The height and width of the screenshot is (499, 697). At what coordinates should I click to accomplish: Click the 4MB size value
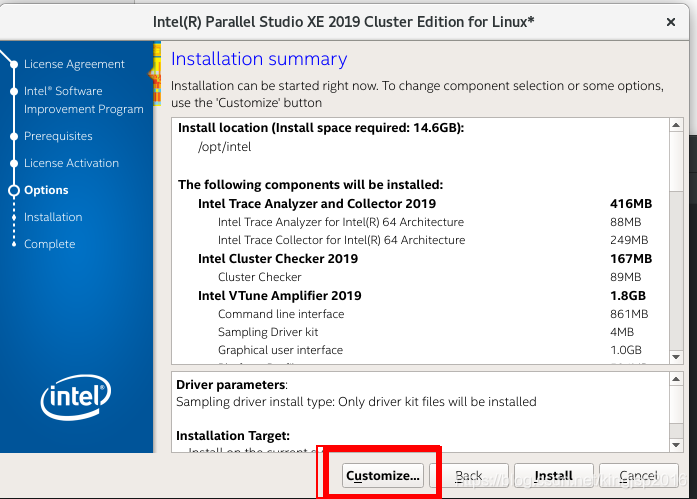click(x=622, y=332)
